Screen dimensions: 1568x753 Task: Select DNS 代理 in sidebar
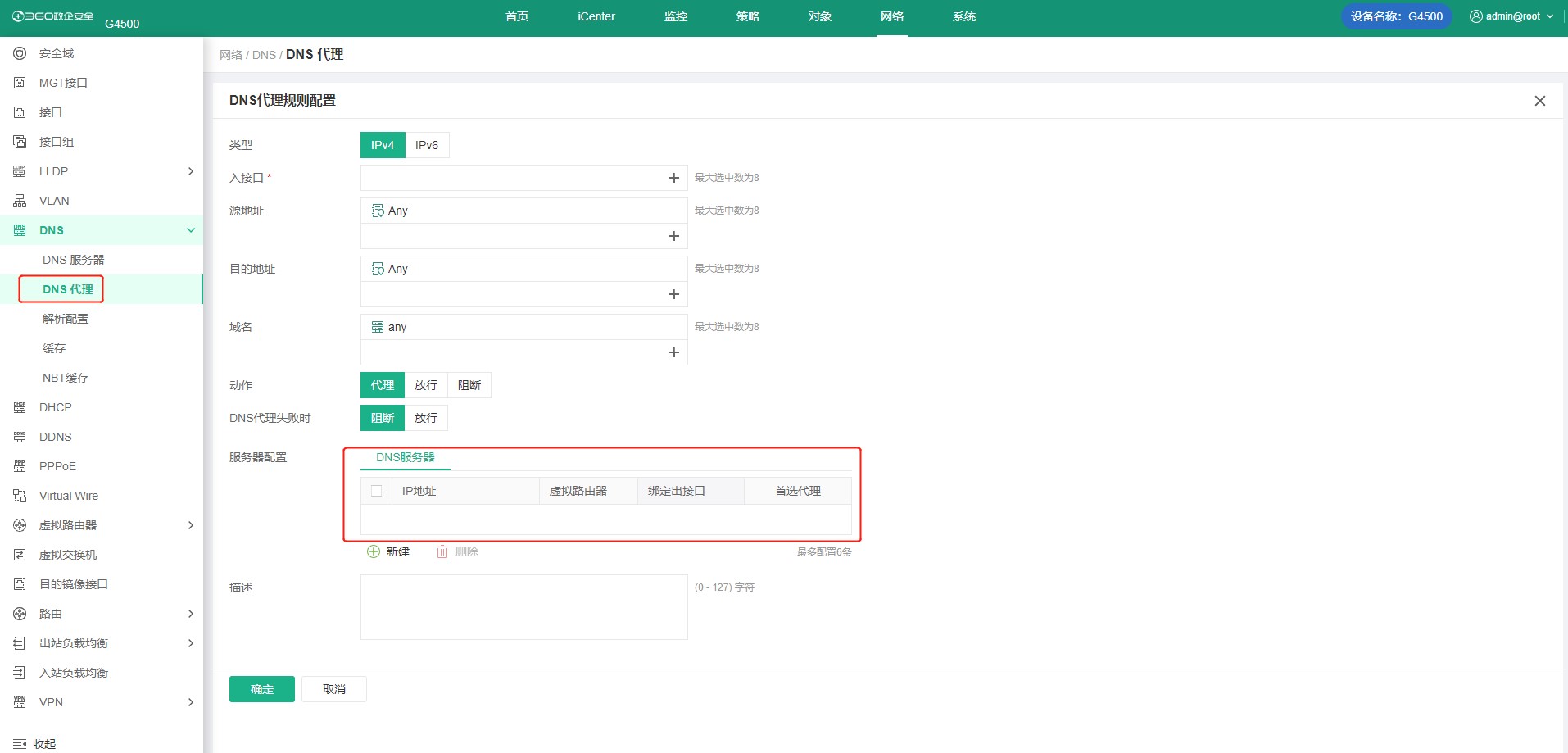pyautogui.click(x=68, y=289)
